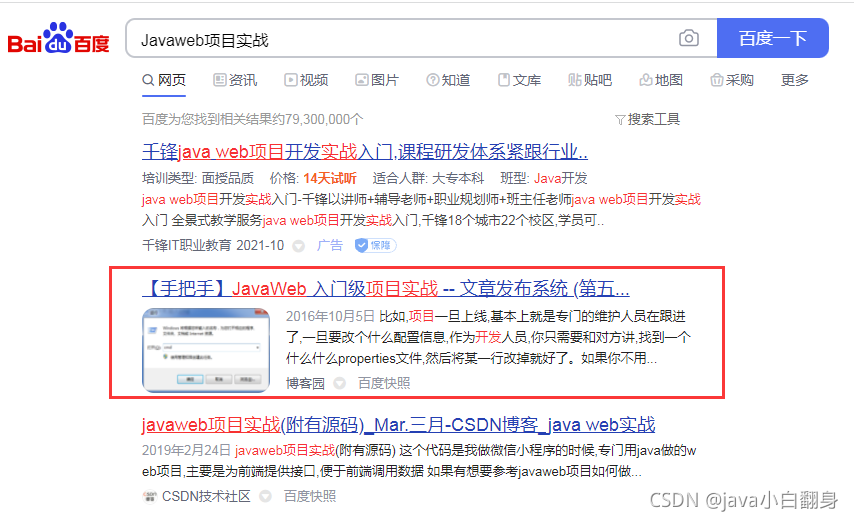Viewport: 854px width, 521px height.
Task: Click the CSDN site favicon
Action: click(x=149, y=497)
